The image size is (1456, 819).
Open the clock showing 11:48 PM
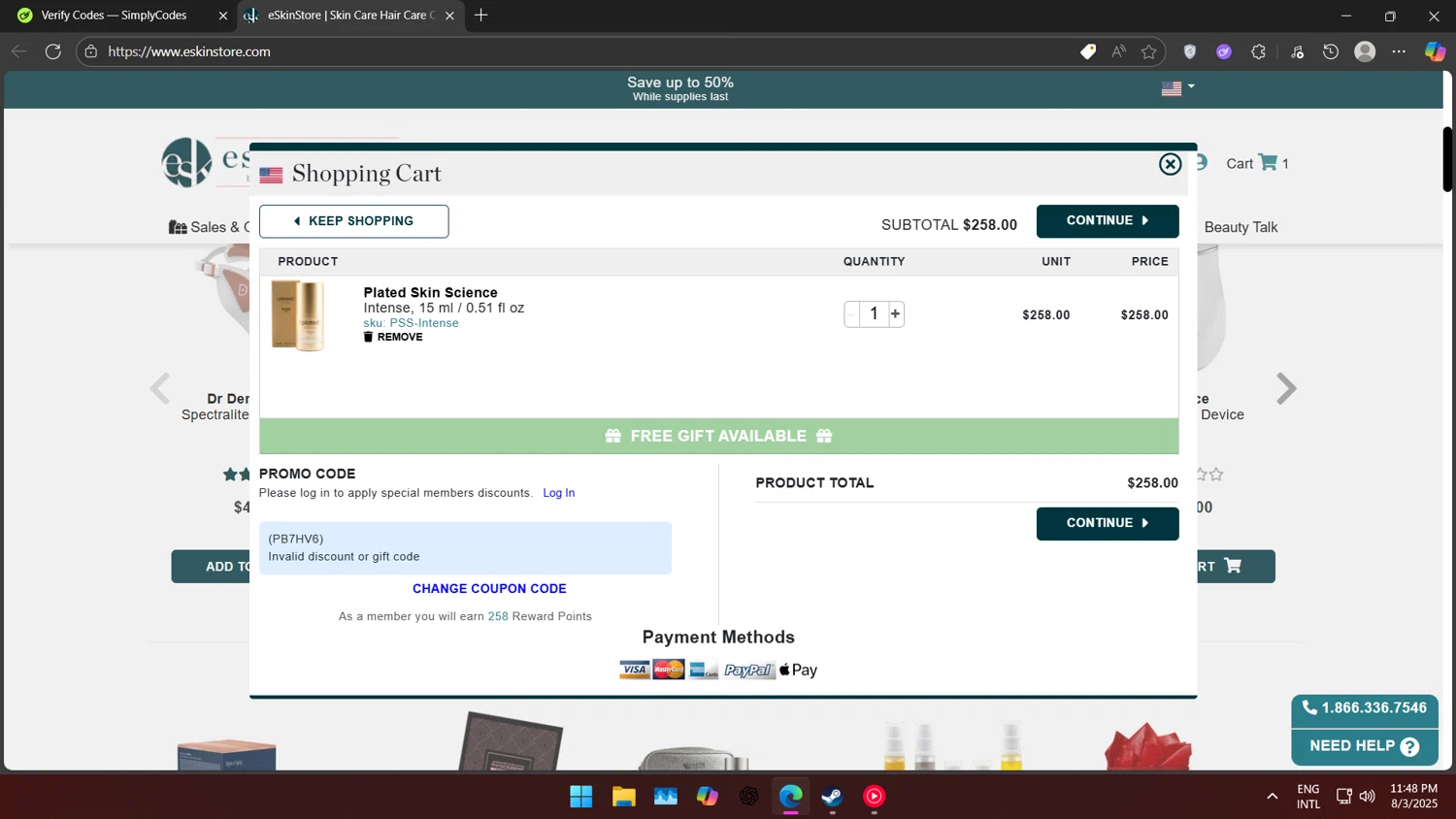(1413, 797)
